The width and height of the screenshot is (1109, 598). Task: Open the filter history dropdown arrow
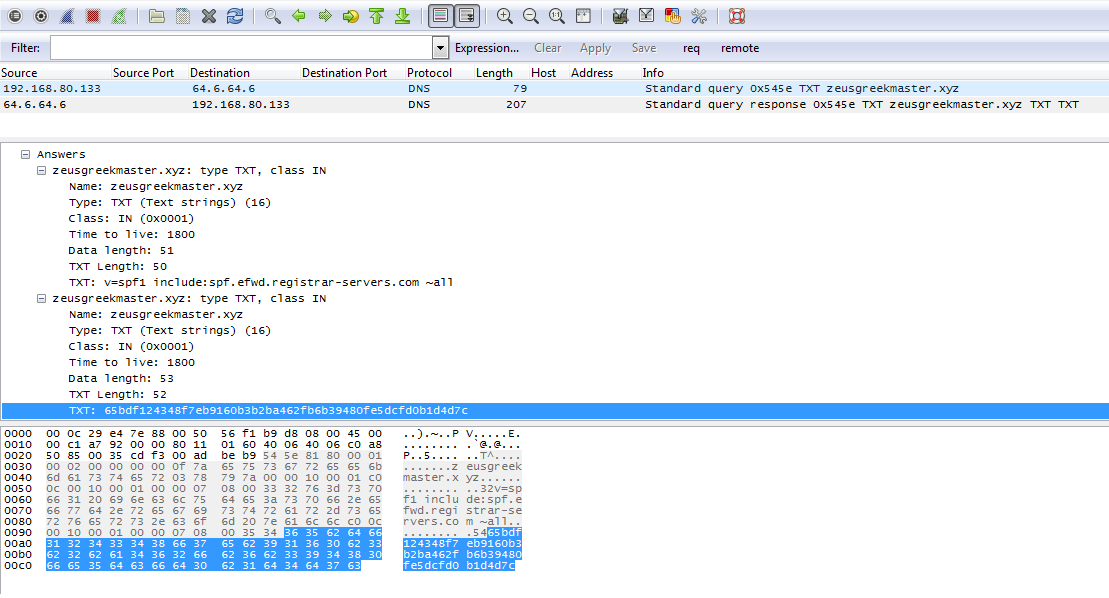pos(440,48)
